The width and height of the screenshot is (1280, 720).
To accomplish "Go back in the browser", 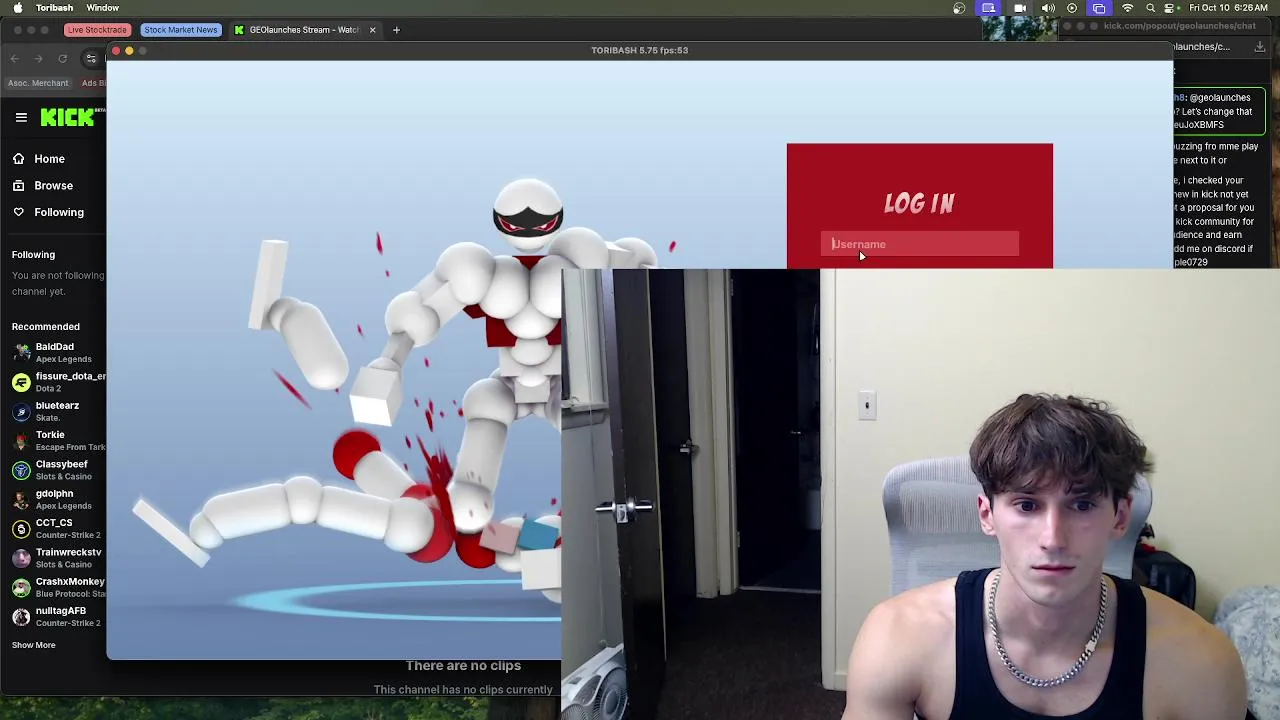I will (x=15, y=59).
